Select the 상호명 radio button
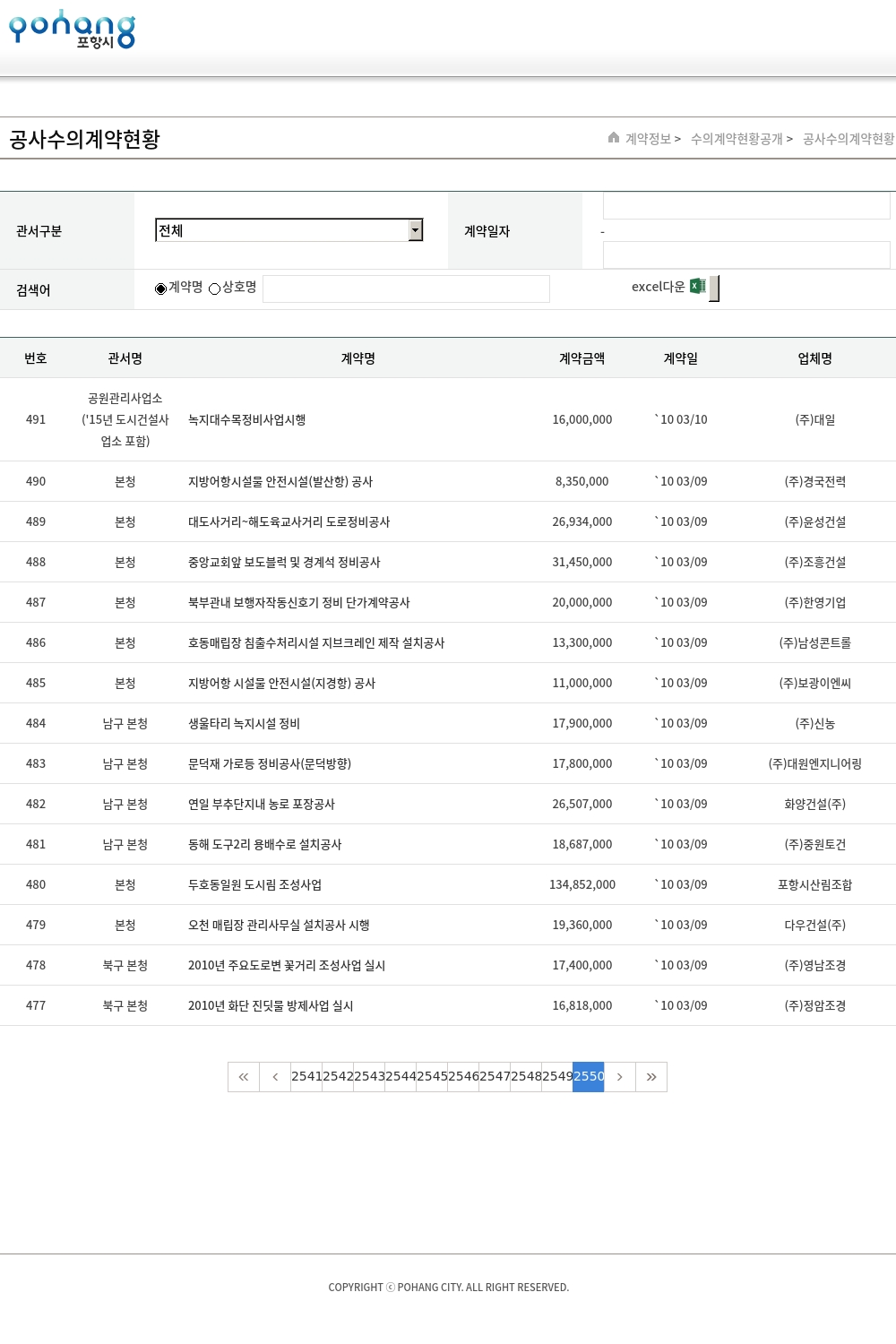 click(x=215, y=289)
